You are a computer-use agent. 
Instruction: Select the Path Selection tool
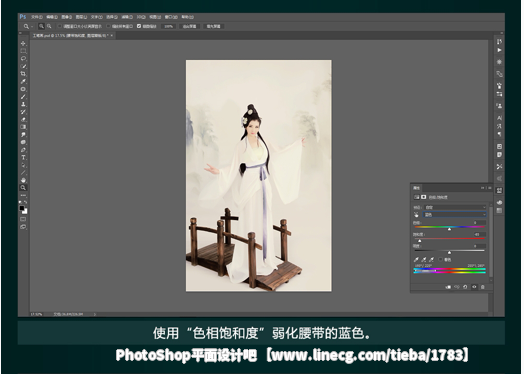pos(23,165)
